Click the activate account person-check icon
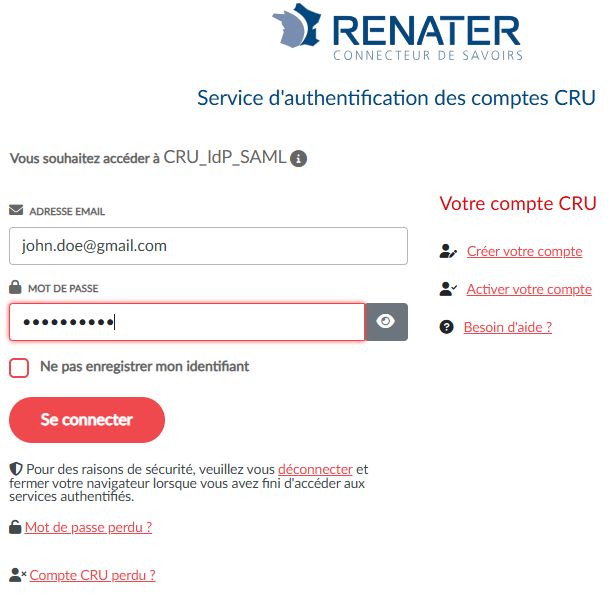Image resolution: width=609 pixels, height=602 pixels. [448, 289]
